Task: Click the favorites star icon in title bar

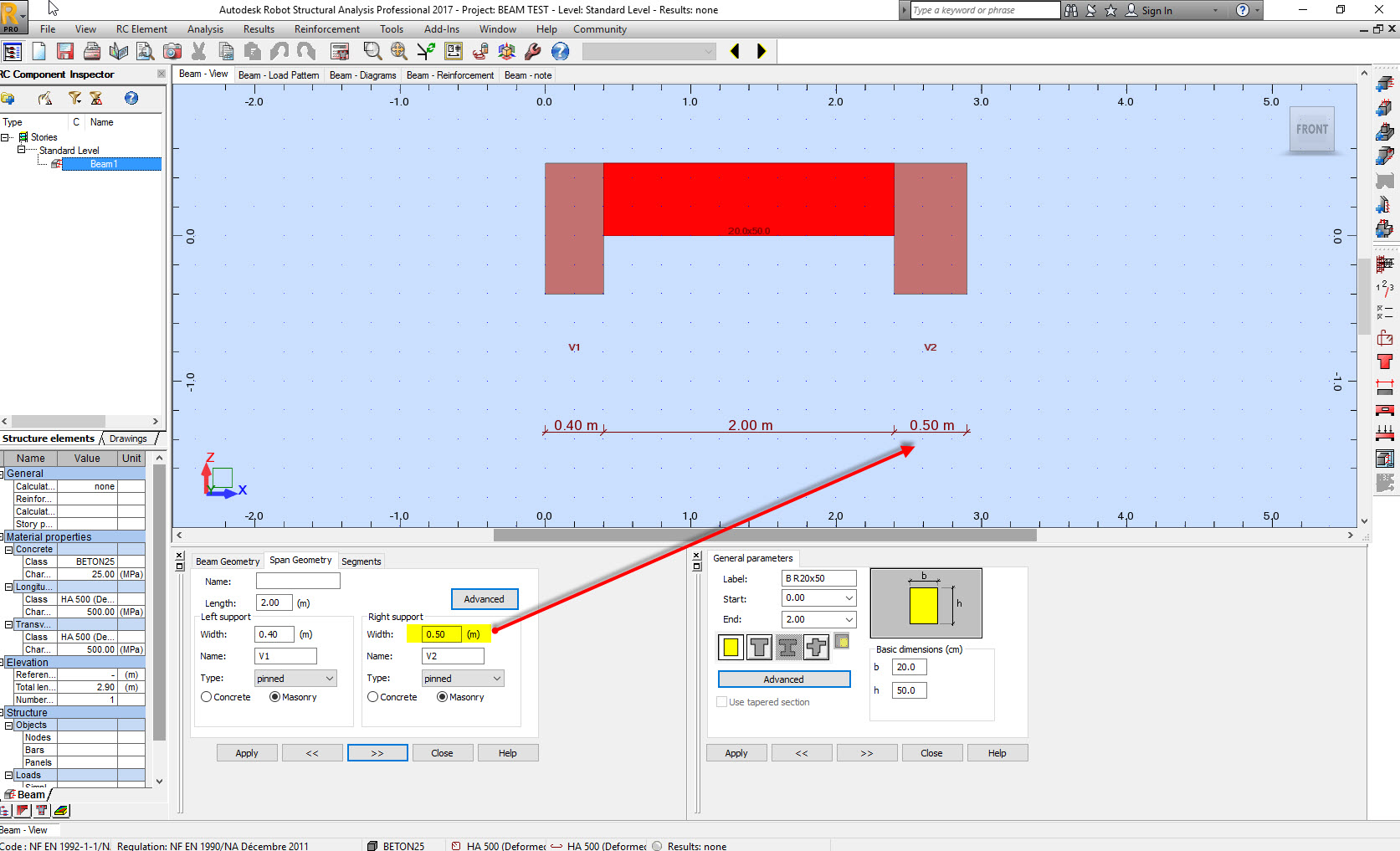Action: click(x=1111, y=10)
